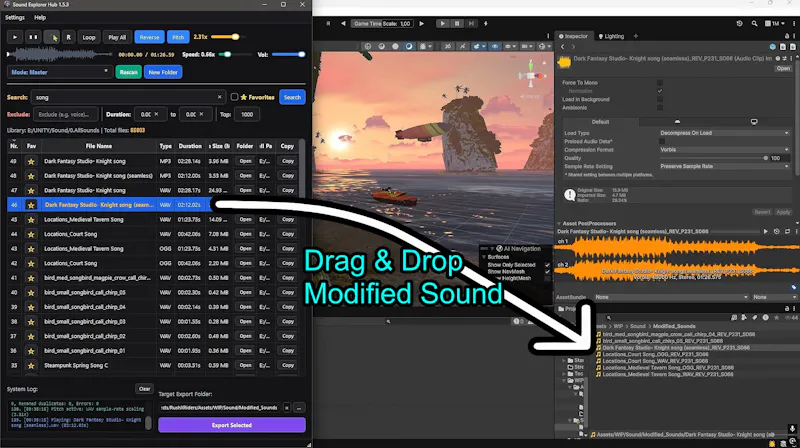Click Copy for Locations_Medieval Tavern Song row 45
800x448 pixels.
tap(288, 219)
